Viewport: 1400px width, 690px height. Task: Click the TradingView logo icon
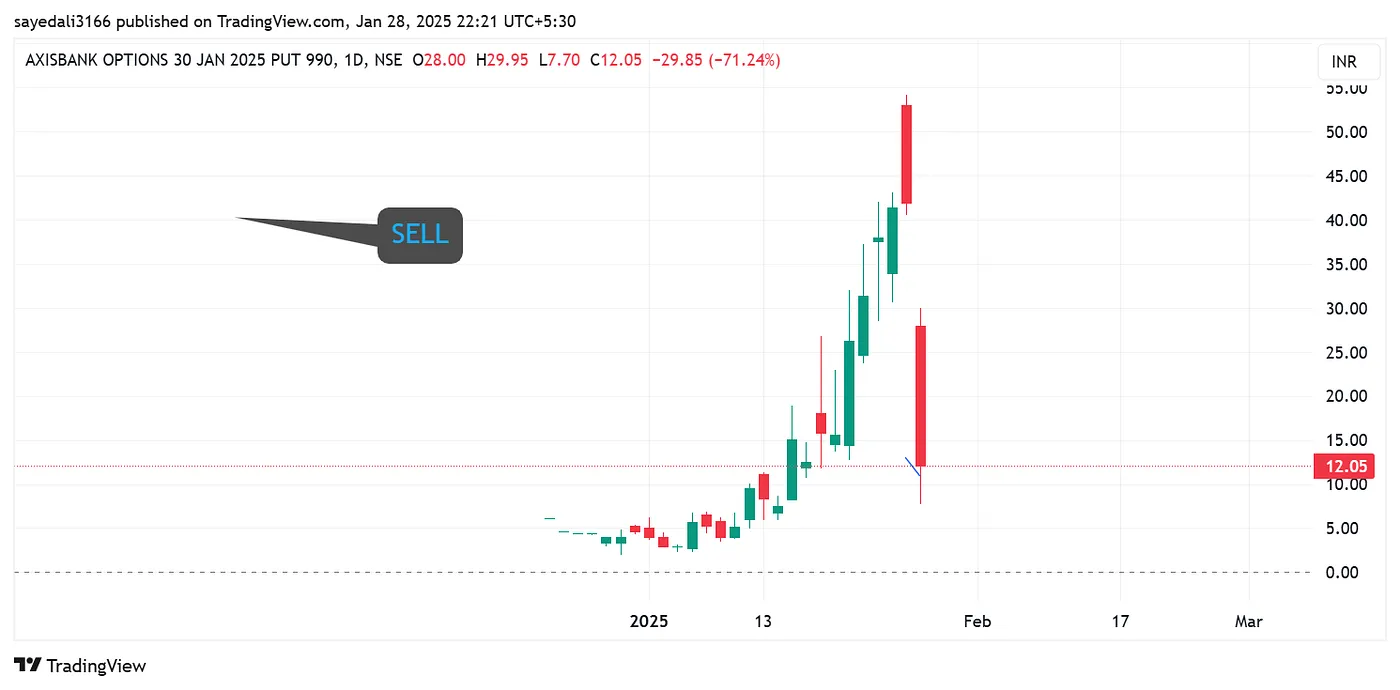coord(27,665)
